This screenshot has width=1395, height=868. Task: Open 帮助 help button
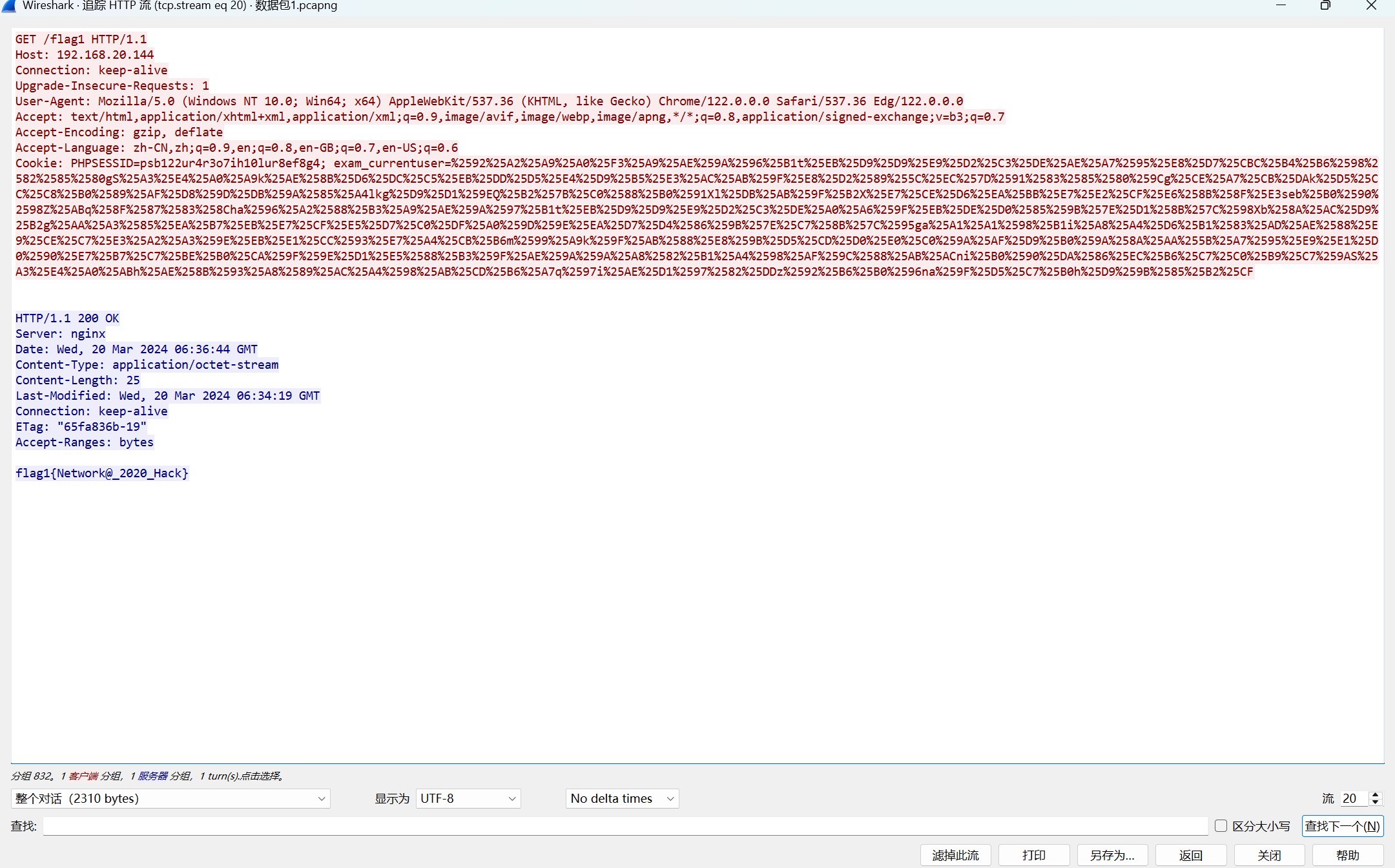point(1348,855)
